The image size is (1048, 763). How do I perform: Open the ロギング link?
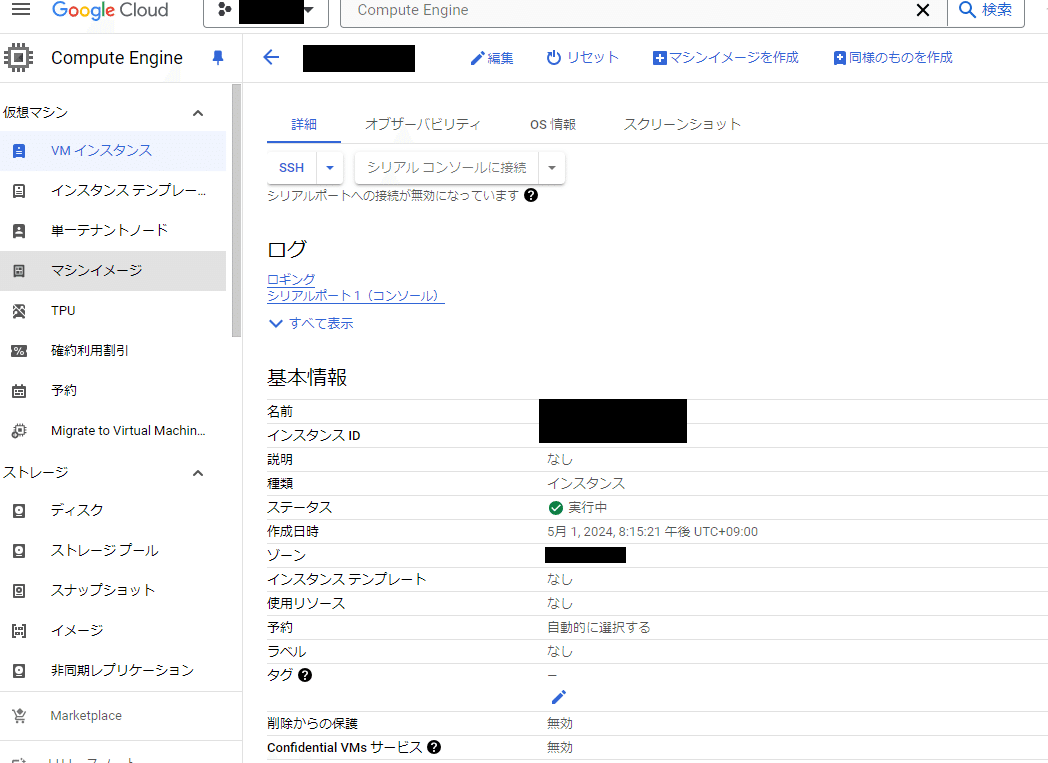pos(291,280)
